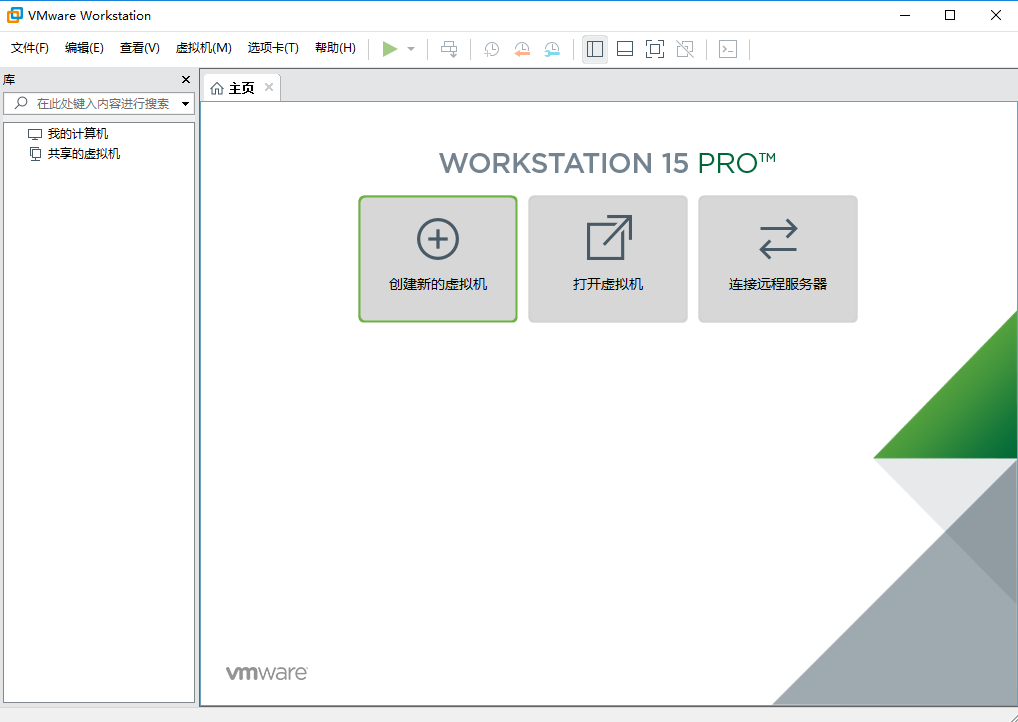
Task: Open the power options dropdown arrow
Action: 410,49
